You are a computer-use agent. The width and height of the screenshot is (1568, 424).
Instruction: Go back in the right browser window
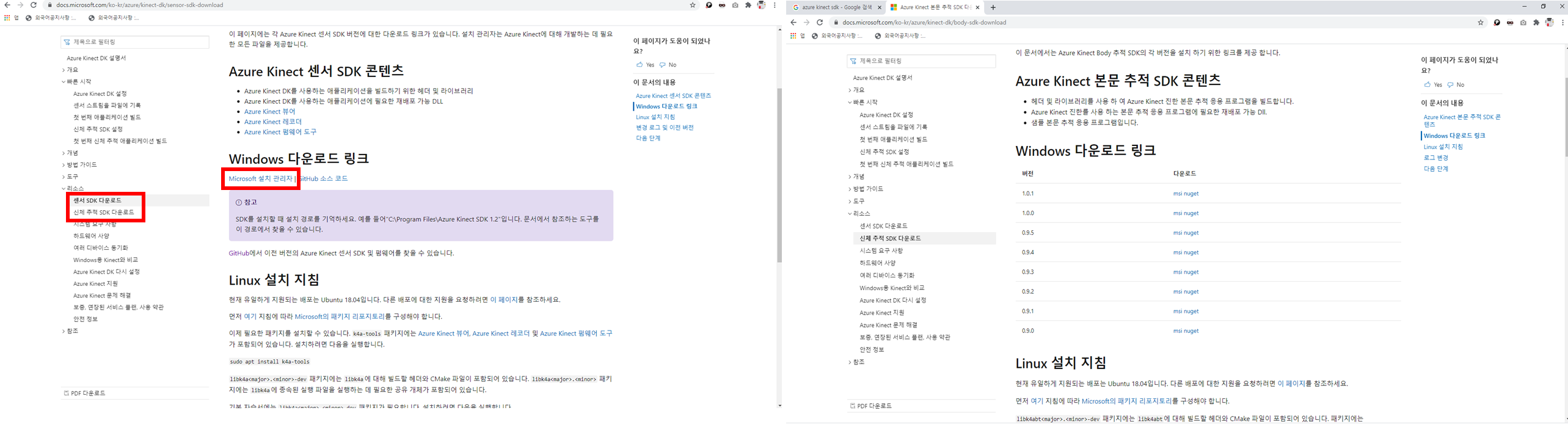pyautogui.click(x=793, y=23)
